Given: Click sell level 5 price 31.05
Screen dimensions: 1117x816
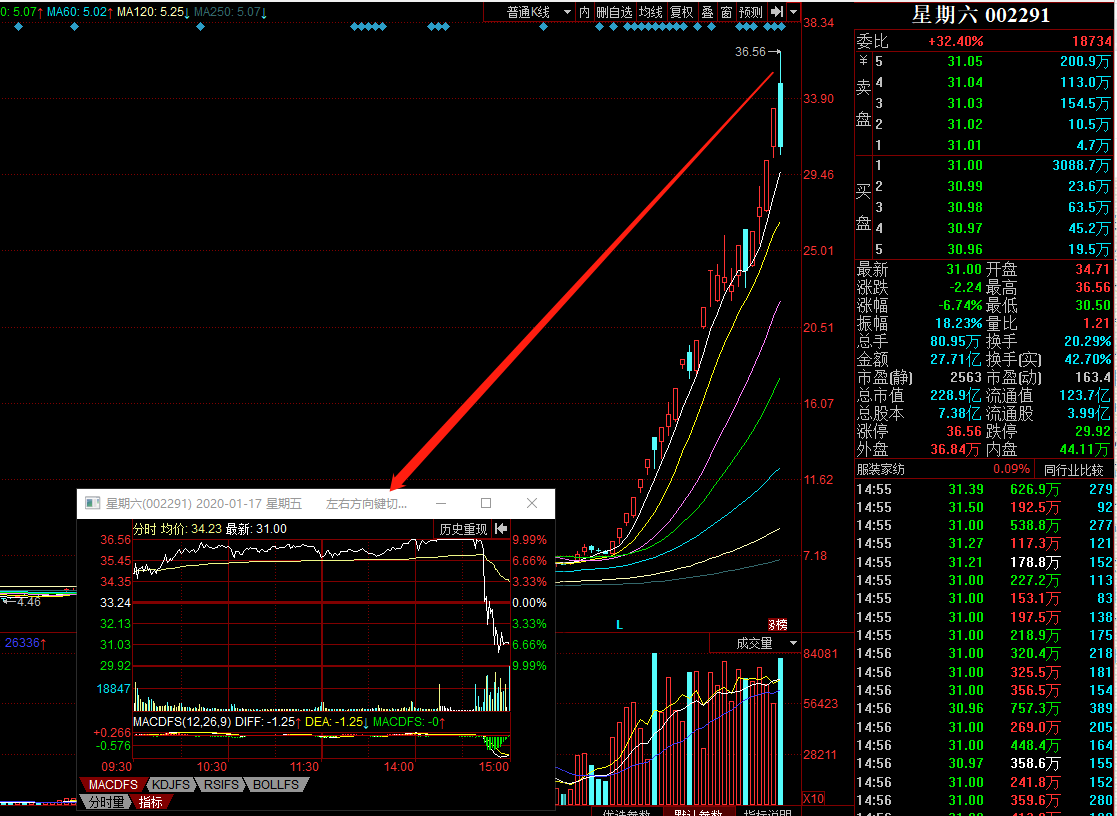Looking at the screenshot, I should point(965,61).
